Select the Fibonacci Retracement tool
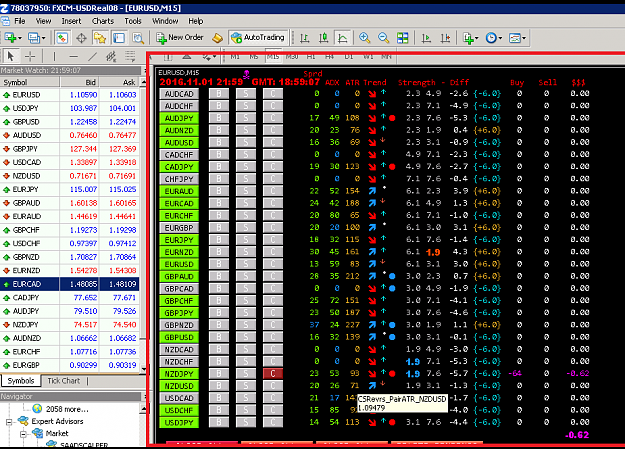The image size is (625, 449). tap(130, 56)
